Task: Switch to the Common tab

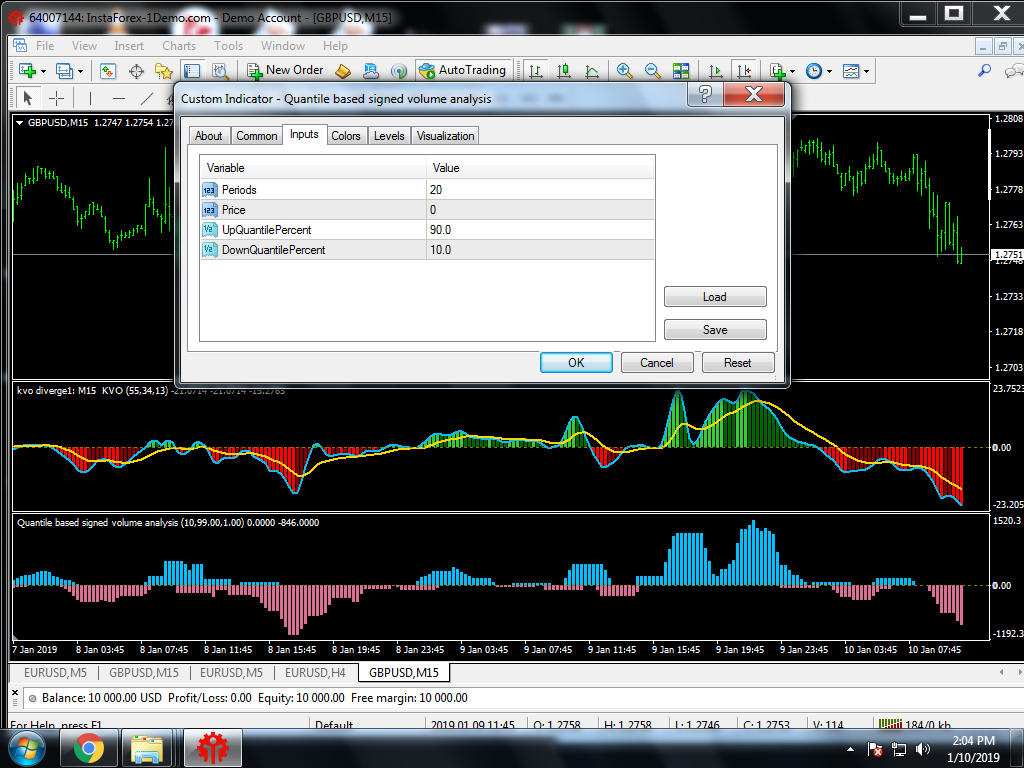Action: pos(257,136)
